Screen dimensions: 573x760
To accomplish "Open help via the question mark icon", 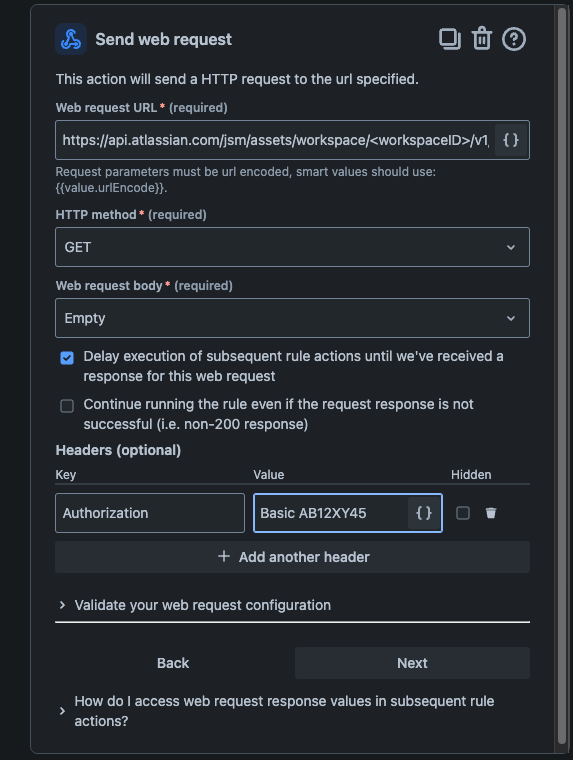I will pyautogui.click(x=514, y=39).
